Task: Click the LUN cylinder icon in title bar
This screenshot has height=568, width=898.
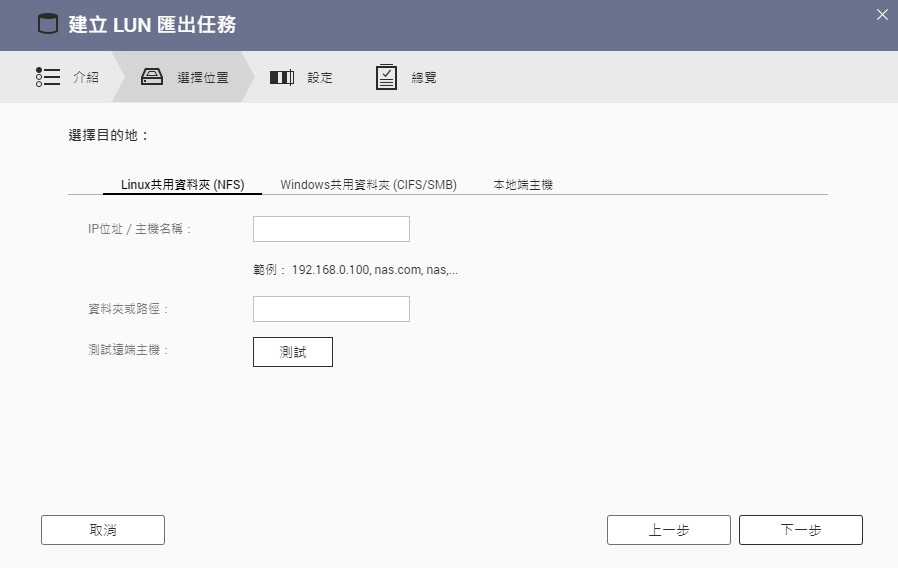Action: tap(48, 25)
